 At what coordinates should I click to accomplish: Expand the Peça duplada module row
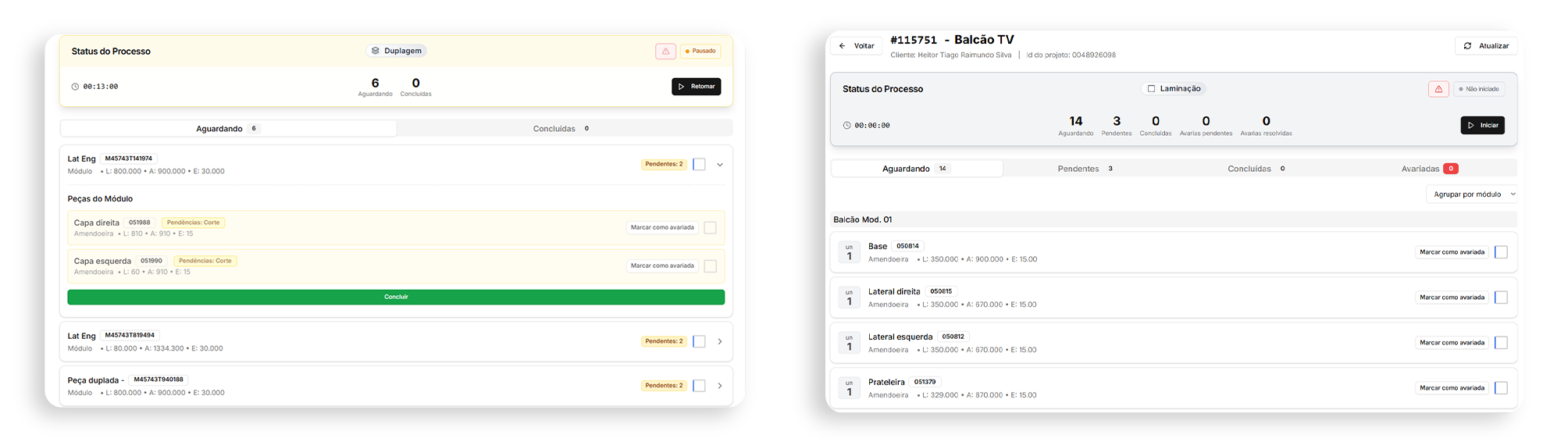tap(719, 386)
